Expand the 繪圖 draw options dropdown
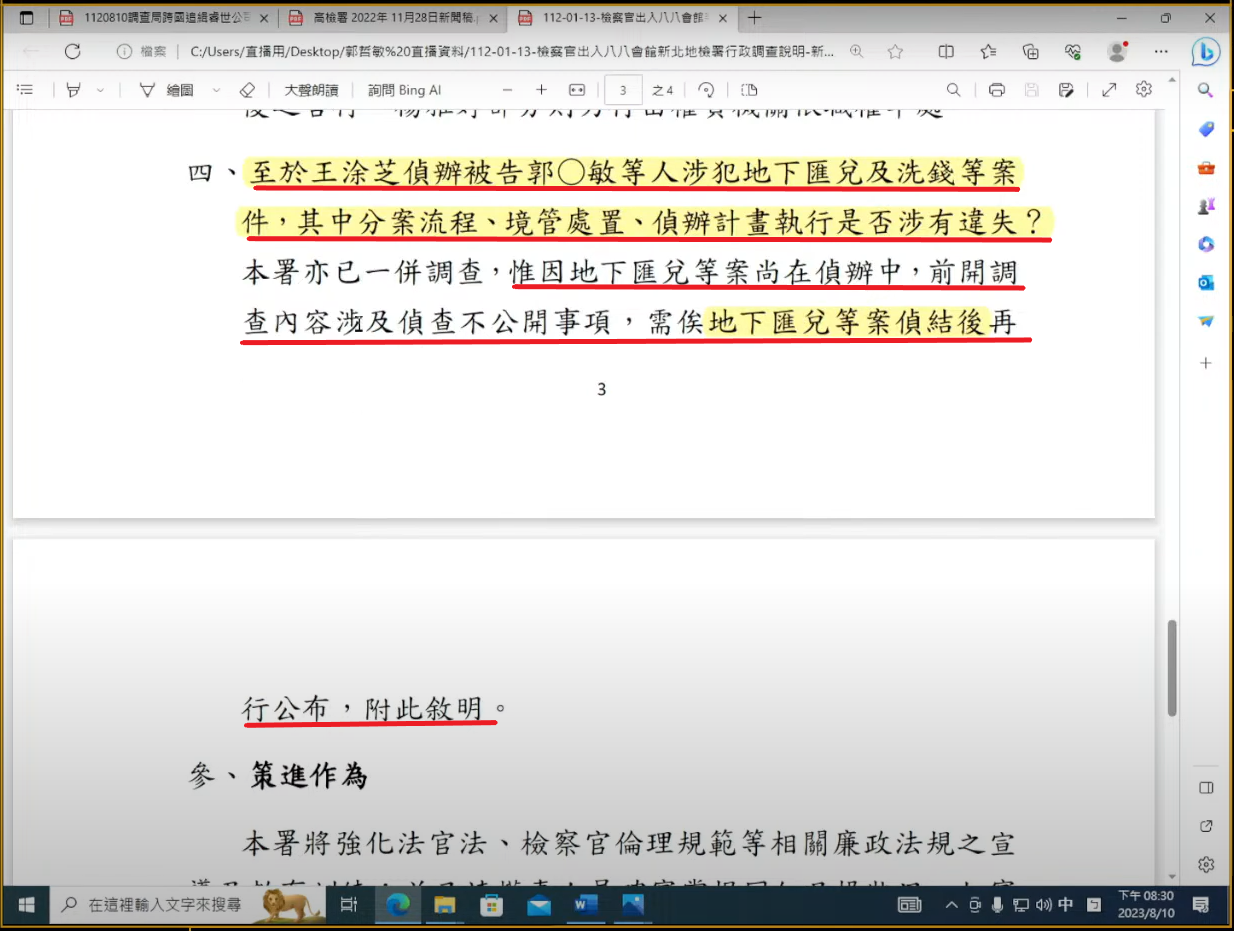 (216, 90)
